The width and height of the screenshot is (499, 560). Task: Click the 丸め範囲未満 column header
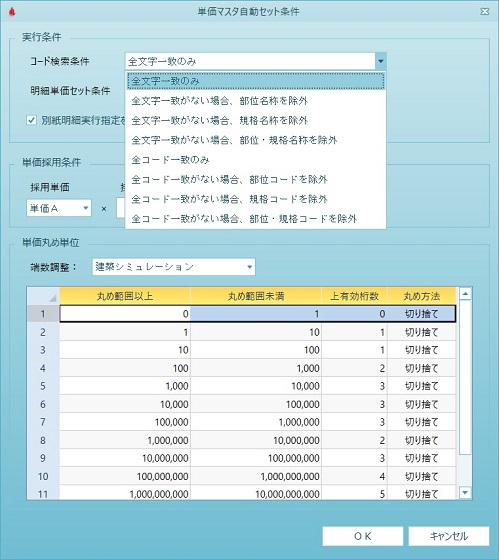[256, 296]
